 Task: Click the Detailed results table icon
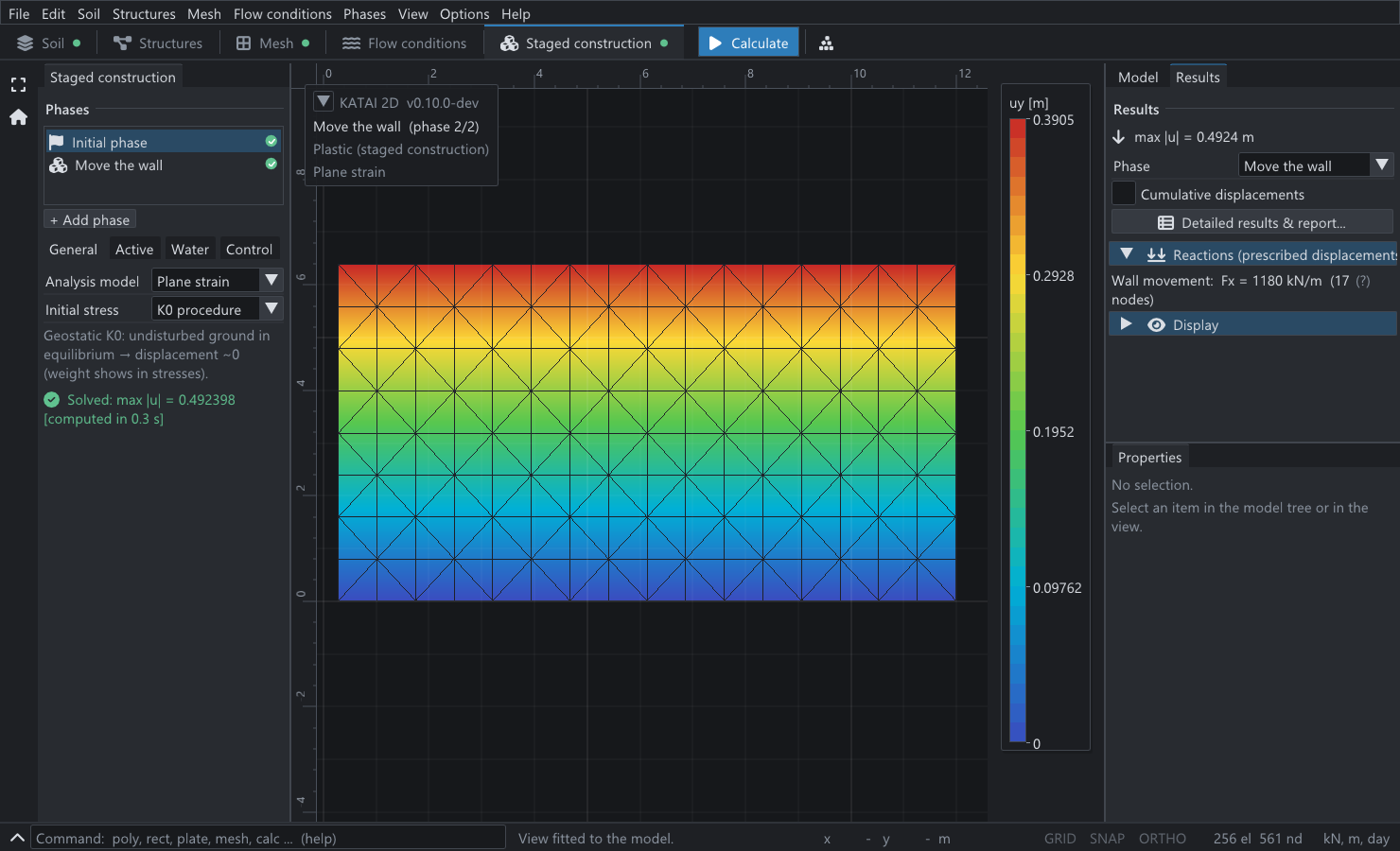(x=1165, y=223)
